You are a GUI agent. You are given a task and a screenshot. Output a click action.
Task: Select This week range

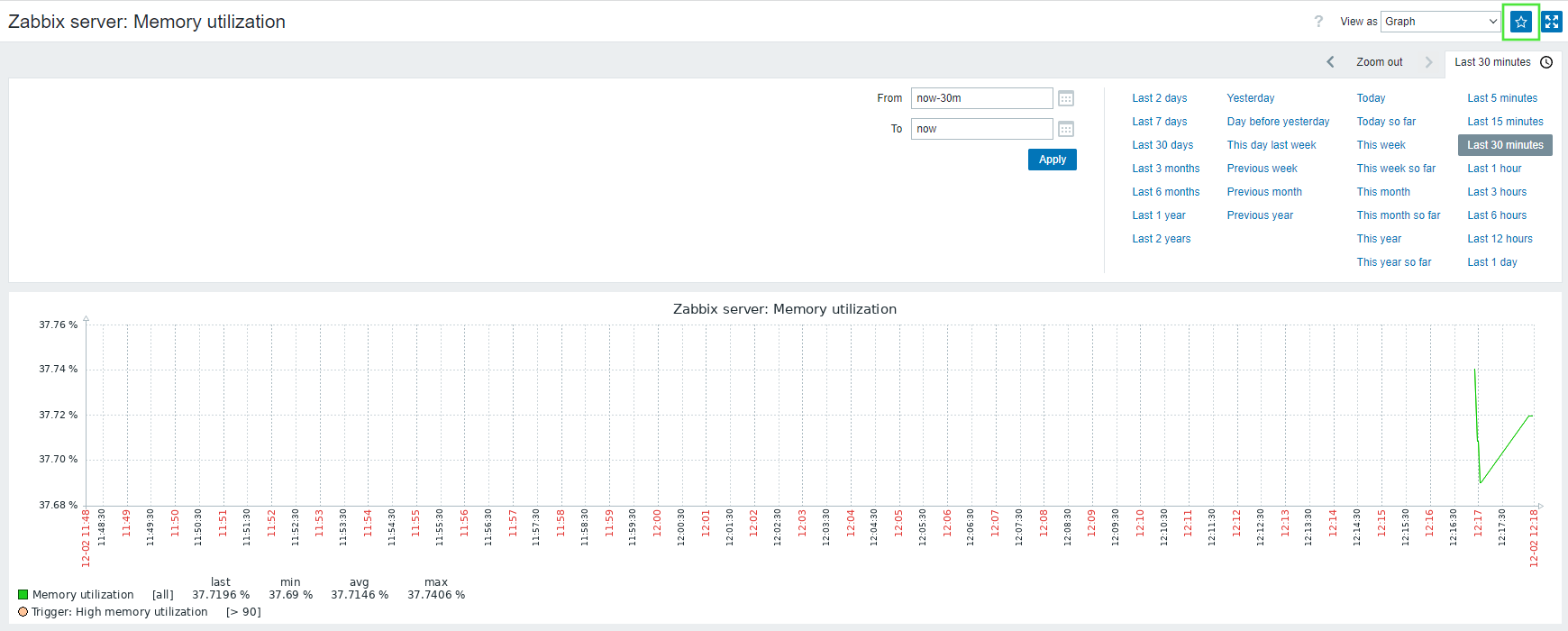(x=1381, y=145)
